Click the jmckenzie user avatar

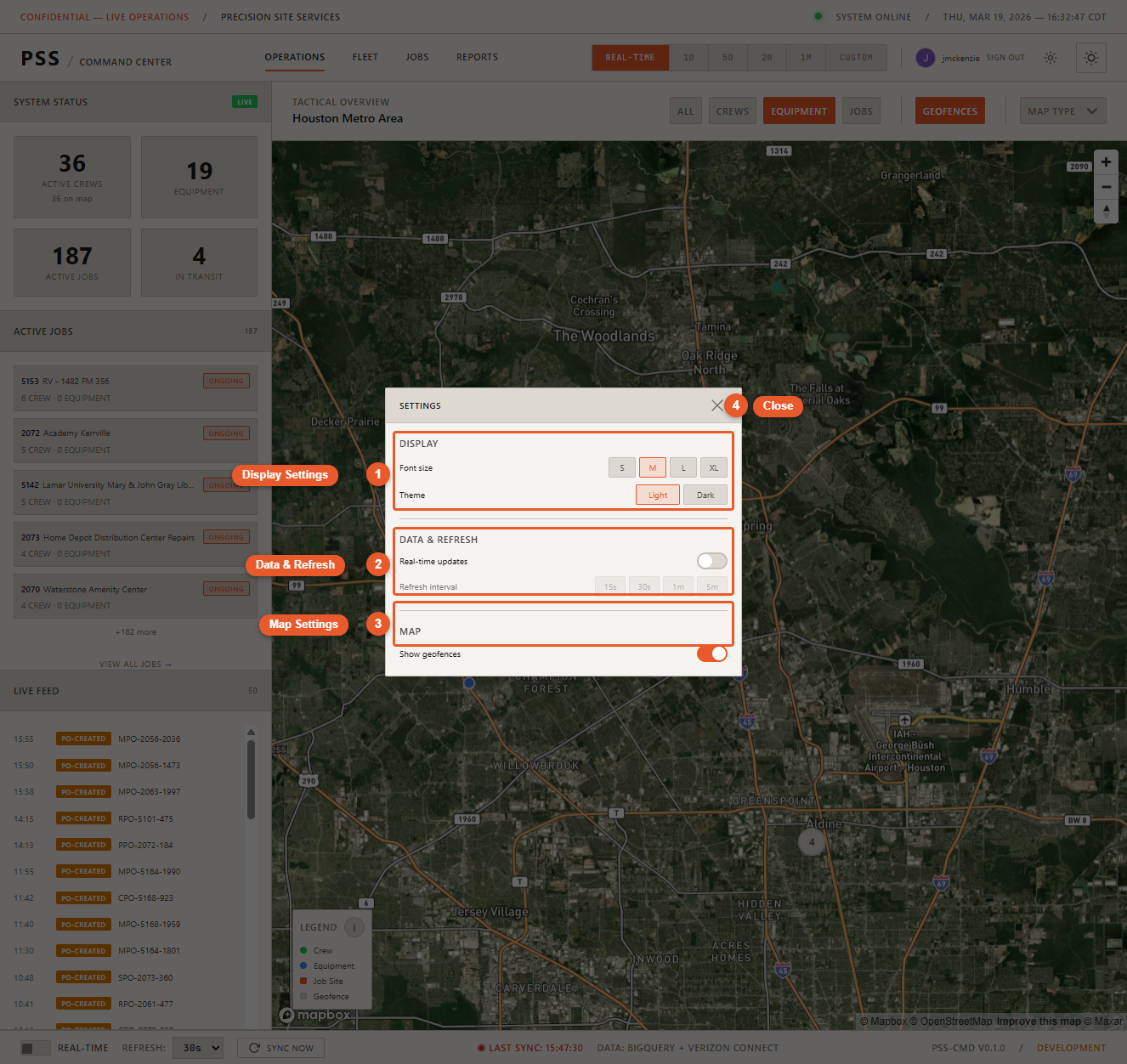(x=925, y=58)
